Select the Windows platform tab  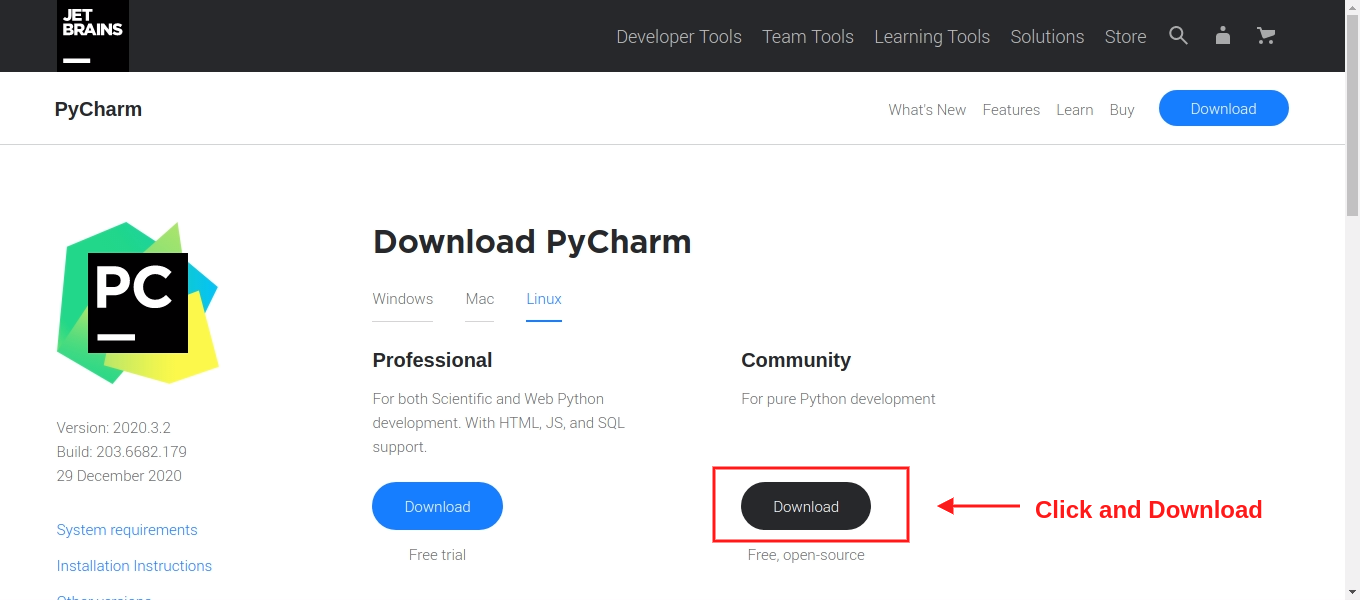[402, 298]
